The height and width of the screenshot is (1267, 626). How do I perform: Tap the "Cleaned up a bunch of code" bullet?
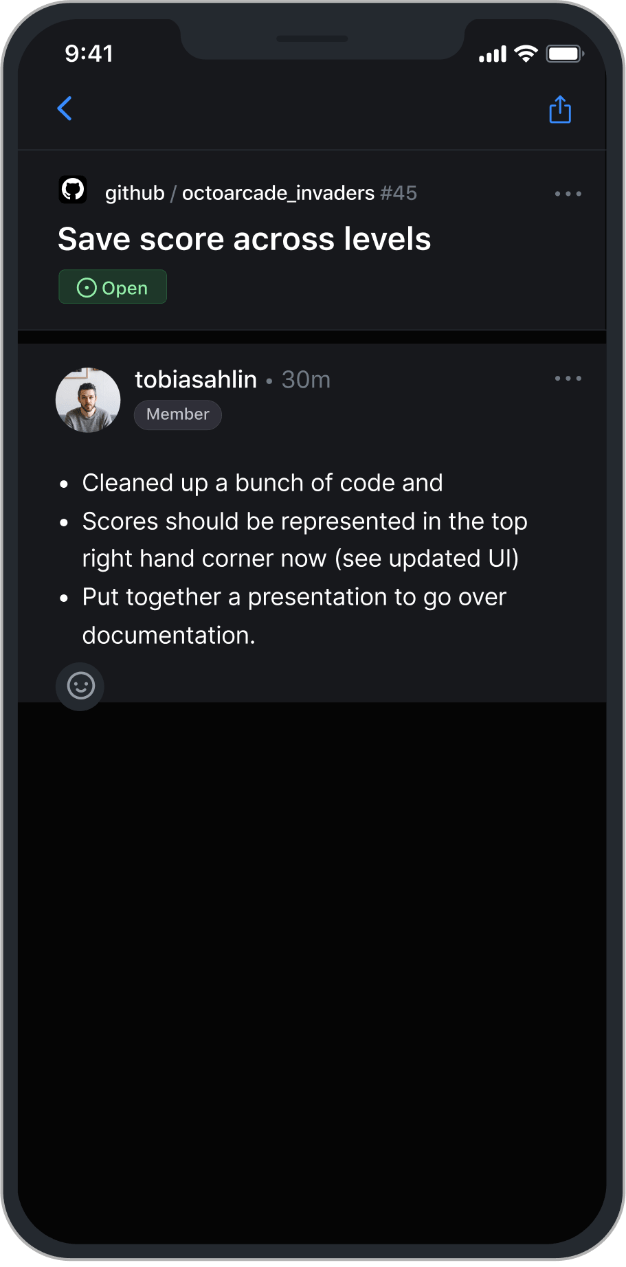262,483
